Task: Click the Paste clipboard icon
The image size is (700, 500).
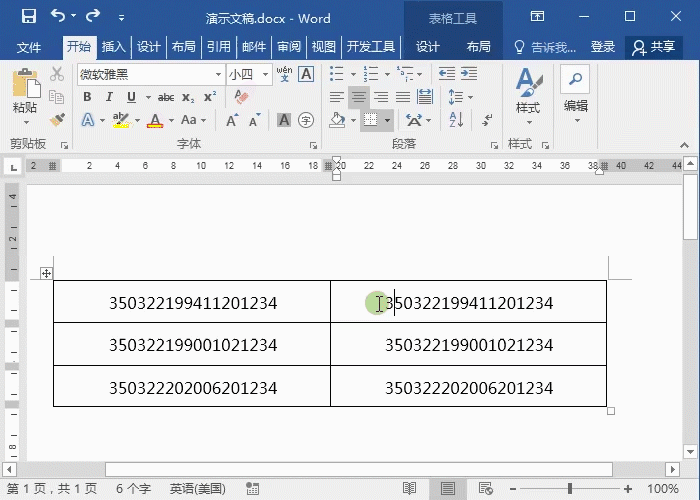Action: pyautogui.click(x=26, y=83)
